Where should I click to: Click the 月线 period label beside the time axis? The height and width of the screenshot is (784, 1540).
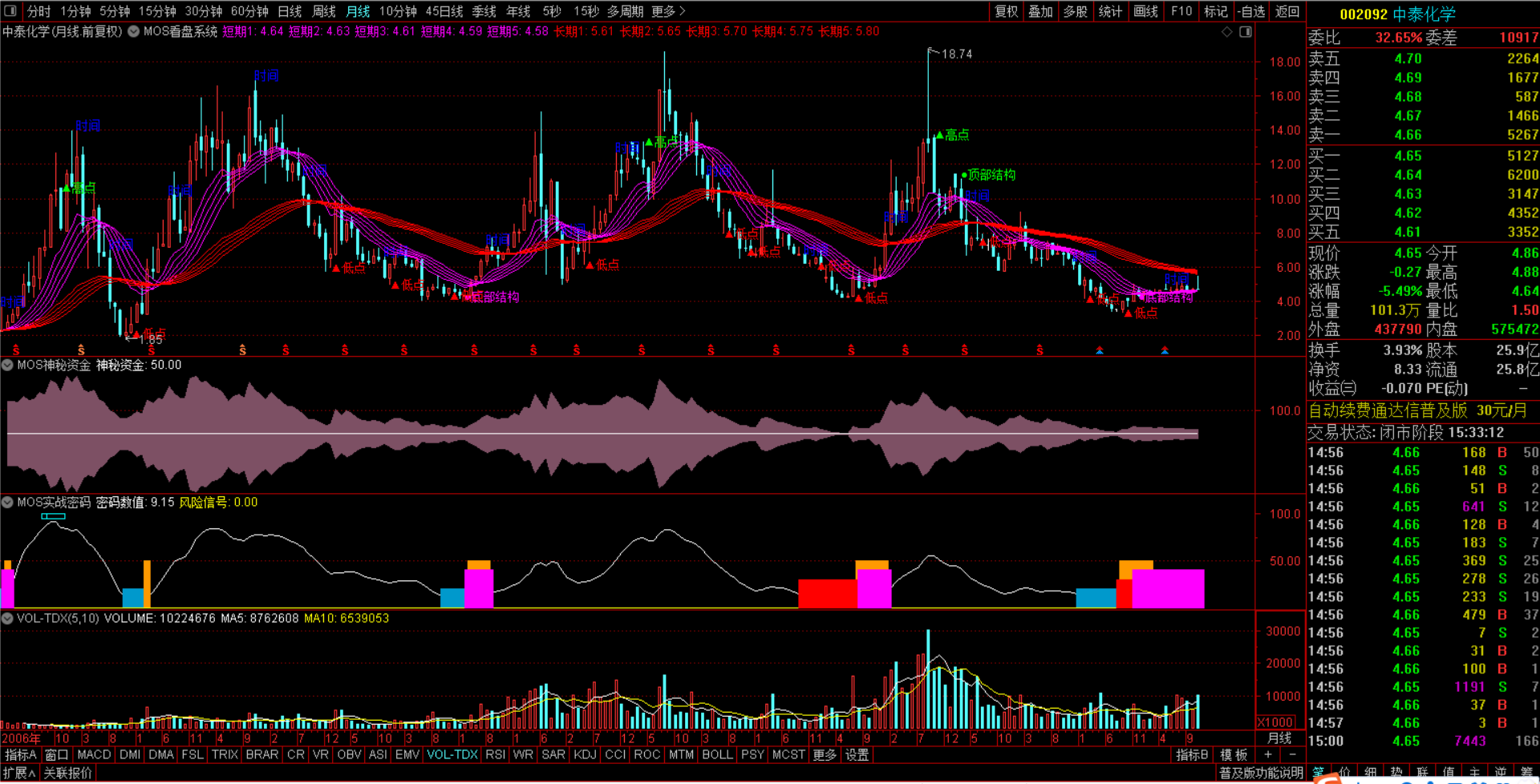[1279, 738]
